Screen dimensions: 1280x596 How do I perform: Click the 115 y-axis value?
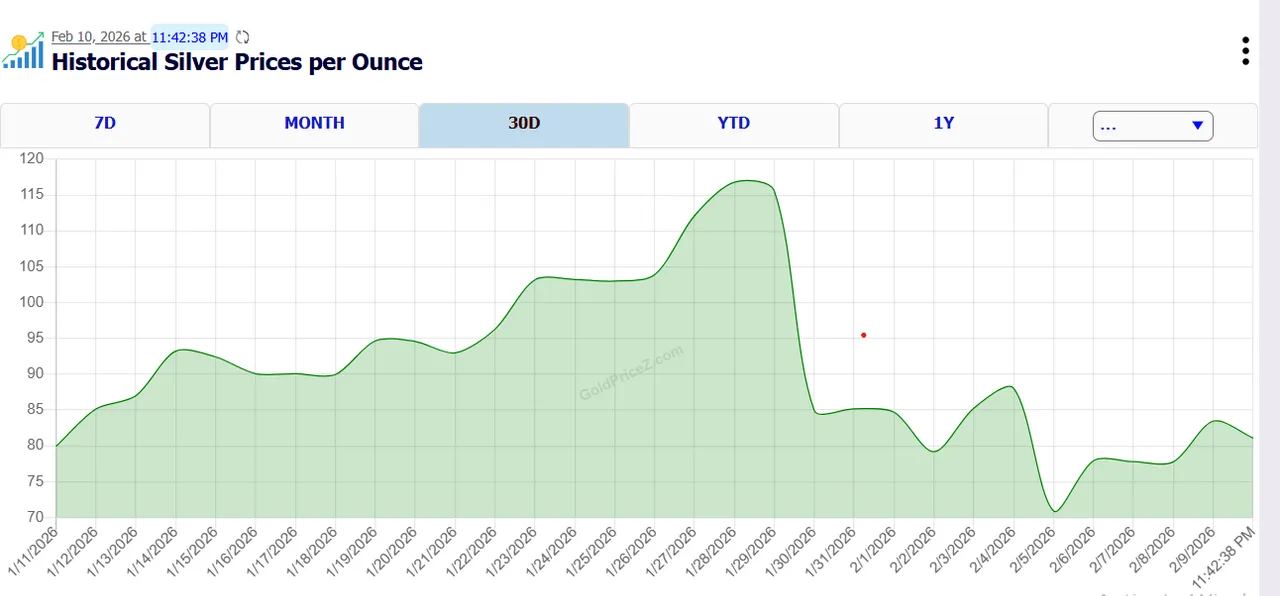click(32, 194)
